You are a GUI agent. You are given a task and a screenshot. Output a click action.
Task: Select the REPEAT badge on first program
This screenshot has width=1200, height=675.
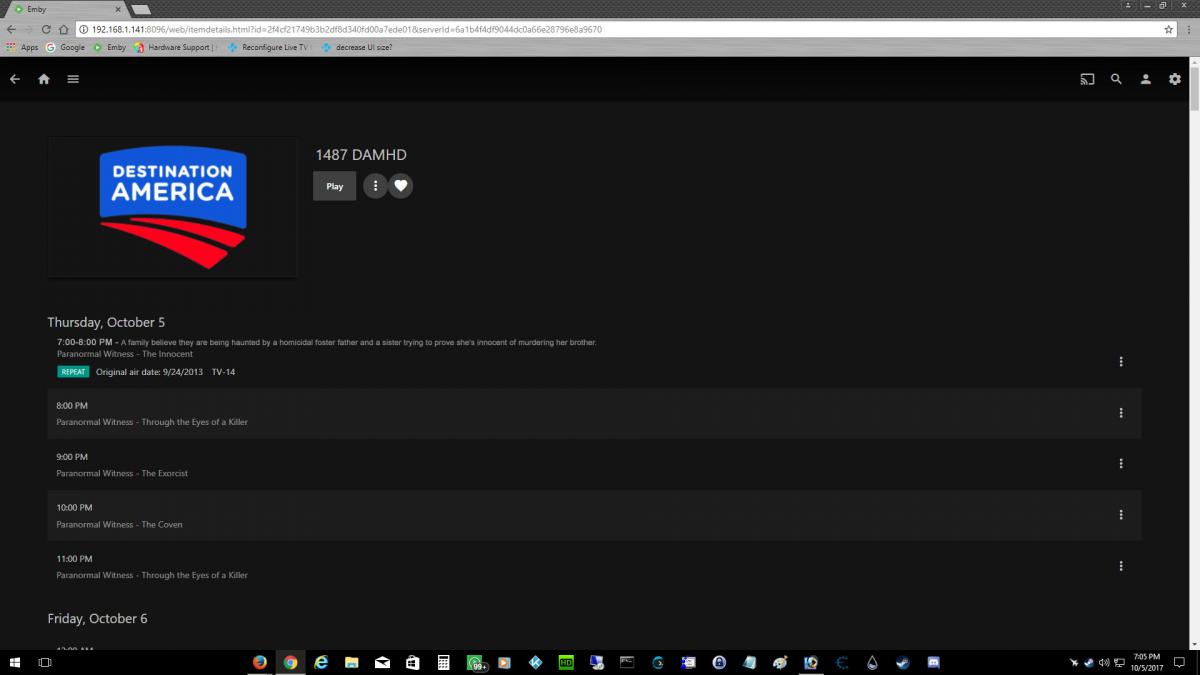click(73, 372)
